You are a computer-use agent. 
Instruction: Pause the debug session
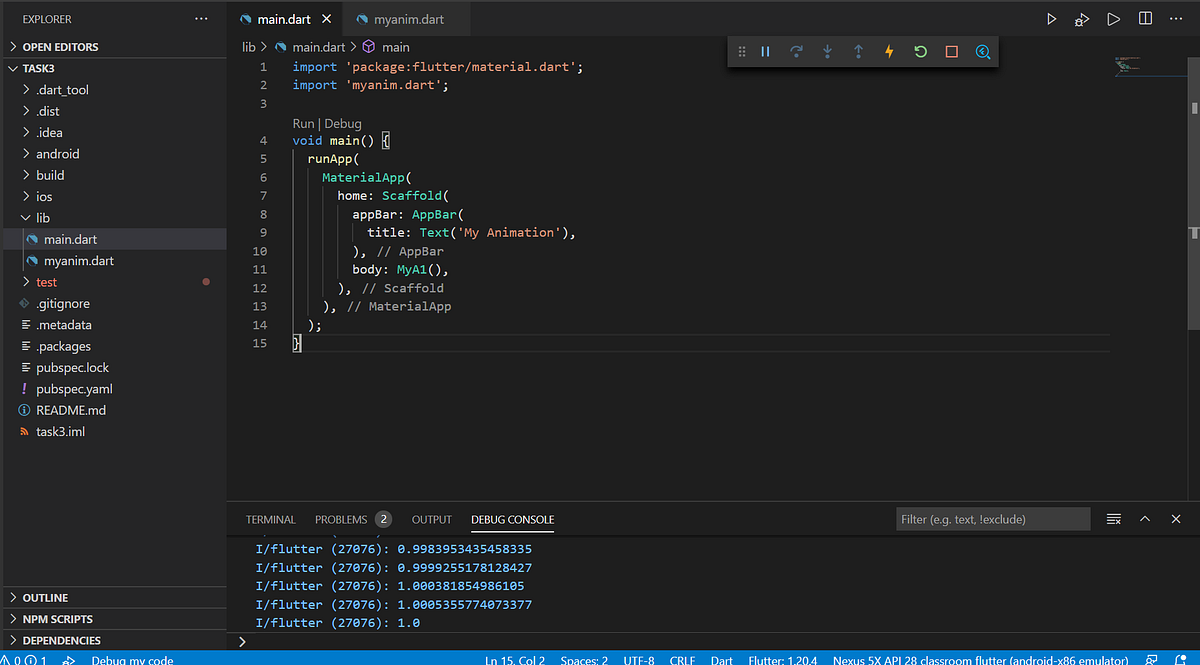(765, 52)
